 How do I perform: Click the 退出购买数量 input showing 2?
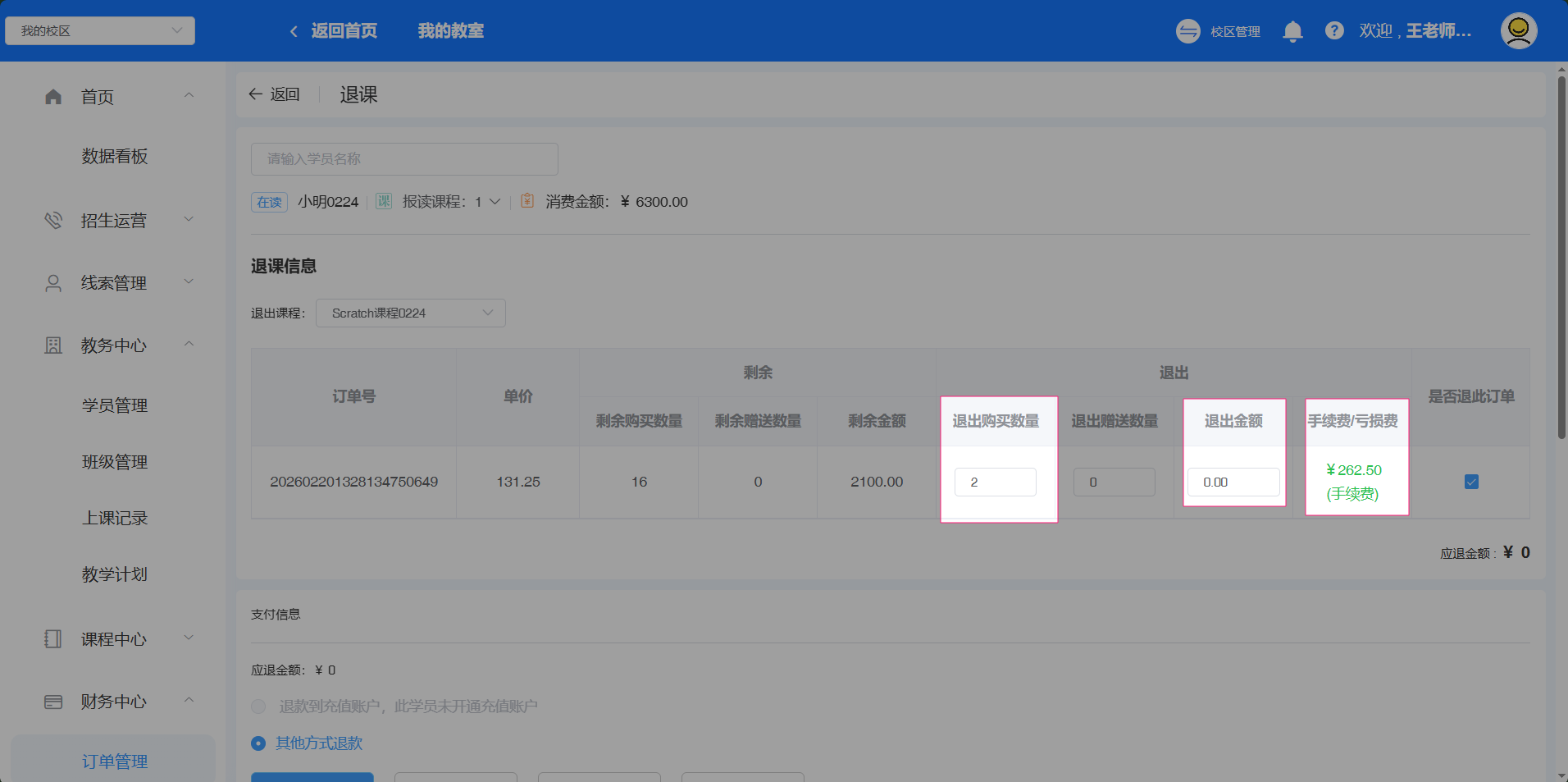(x=996, y=482)
